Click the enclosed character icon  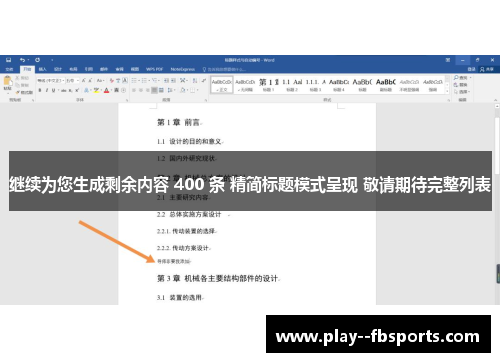click(x=123, y=90)
